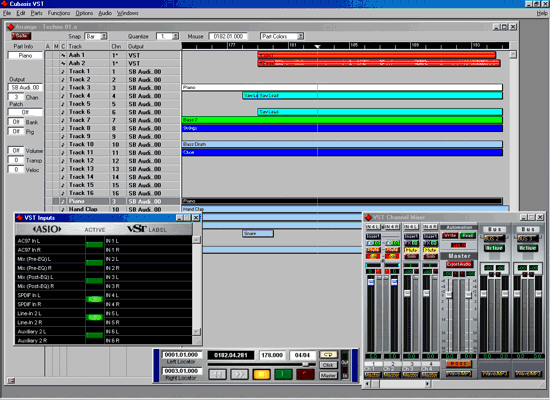Toggle the Cycle loop button on the transport

328,355
